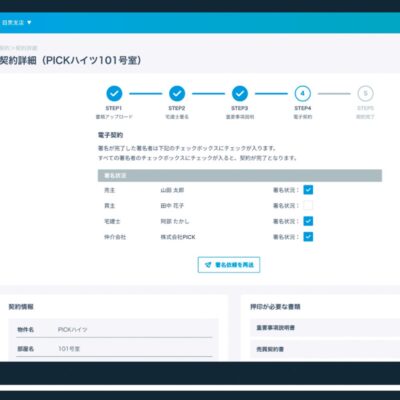The image size is (400, 400).
Task: Toggle signature checkbox for 阿部 たかし
Action: [x=308, y=221]
